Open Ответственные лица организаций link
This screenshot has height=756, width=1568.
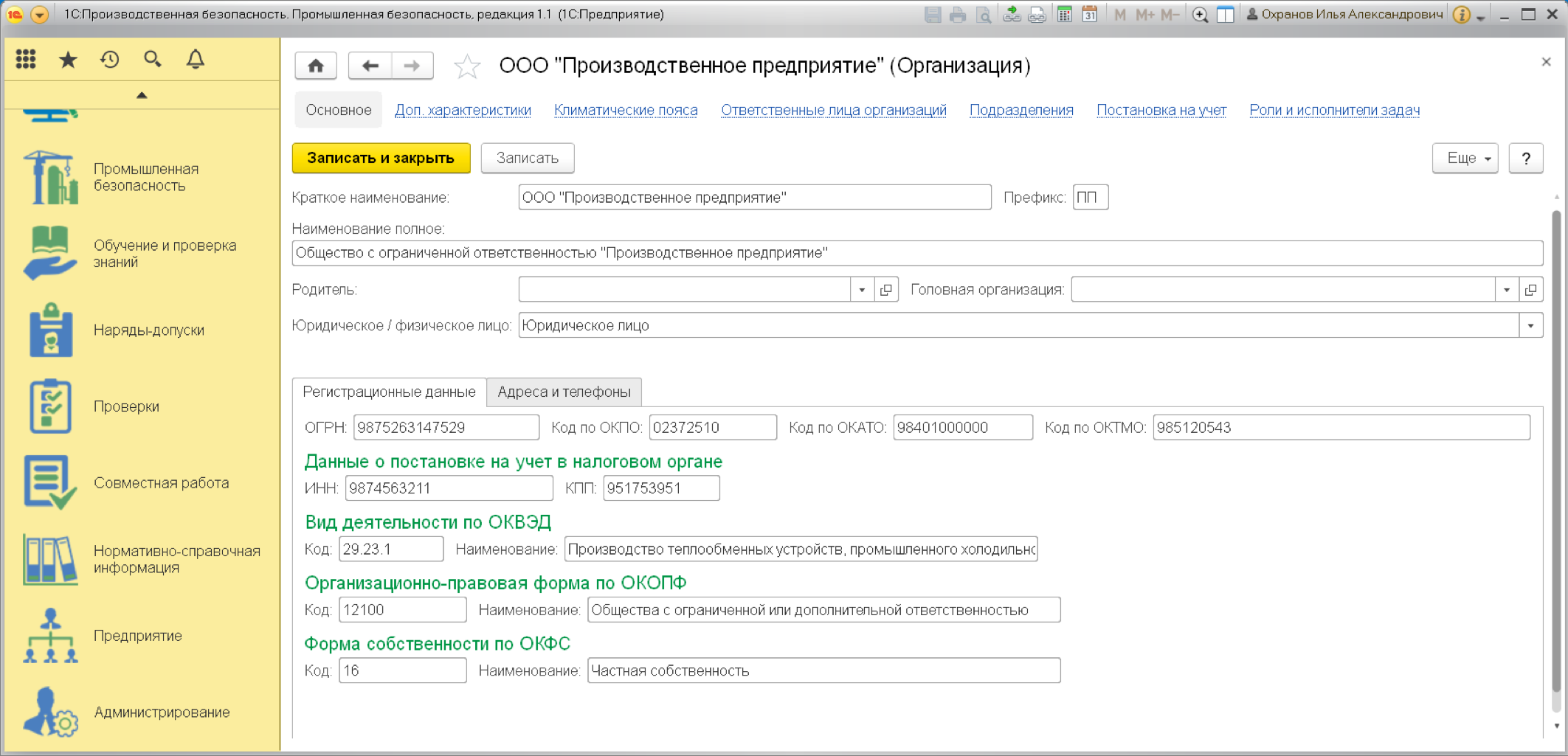tap(834, 110)
